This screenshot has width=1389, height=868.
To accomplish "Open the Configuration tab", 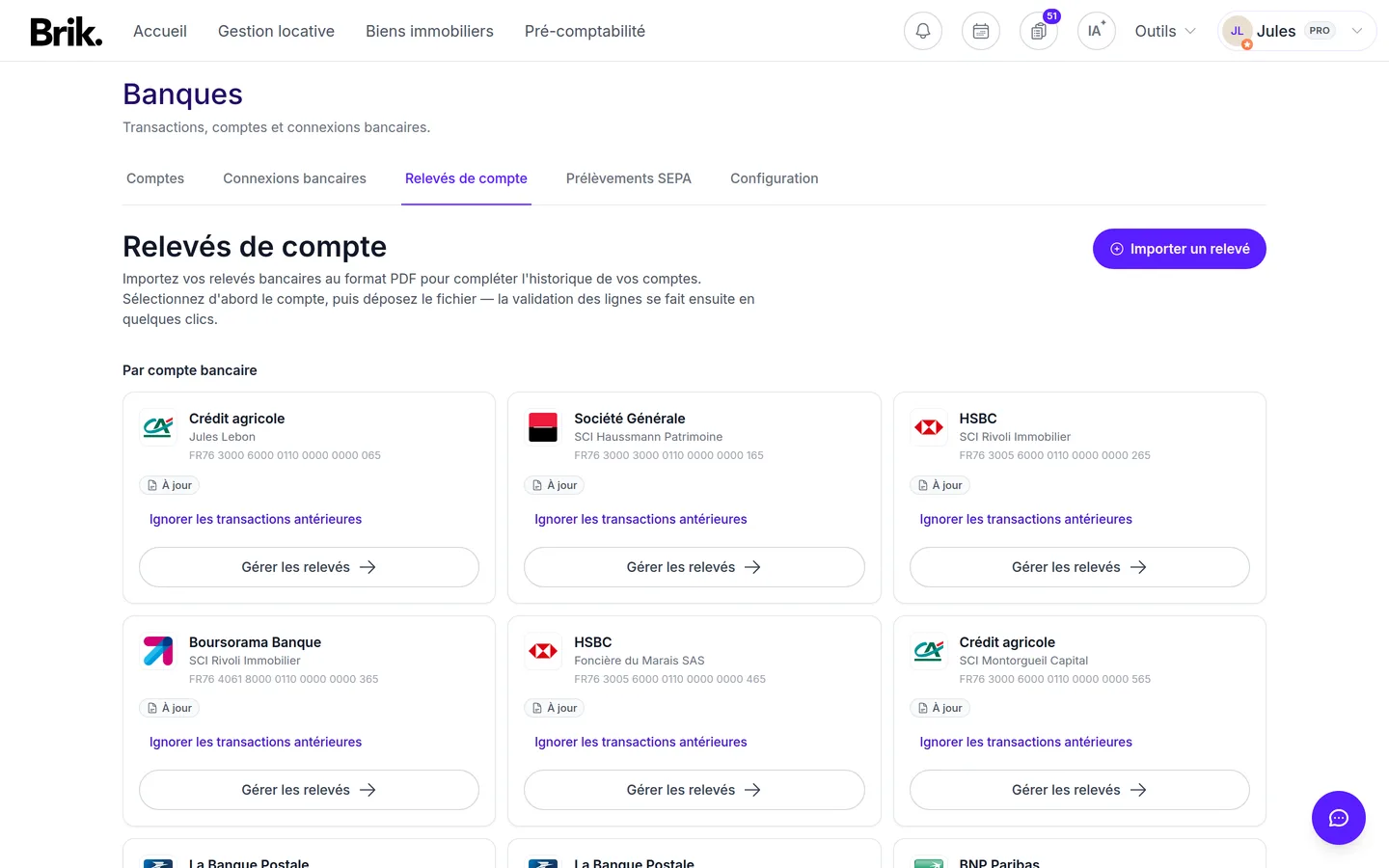I will pyautogui.click(x=775, y=178).
